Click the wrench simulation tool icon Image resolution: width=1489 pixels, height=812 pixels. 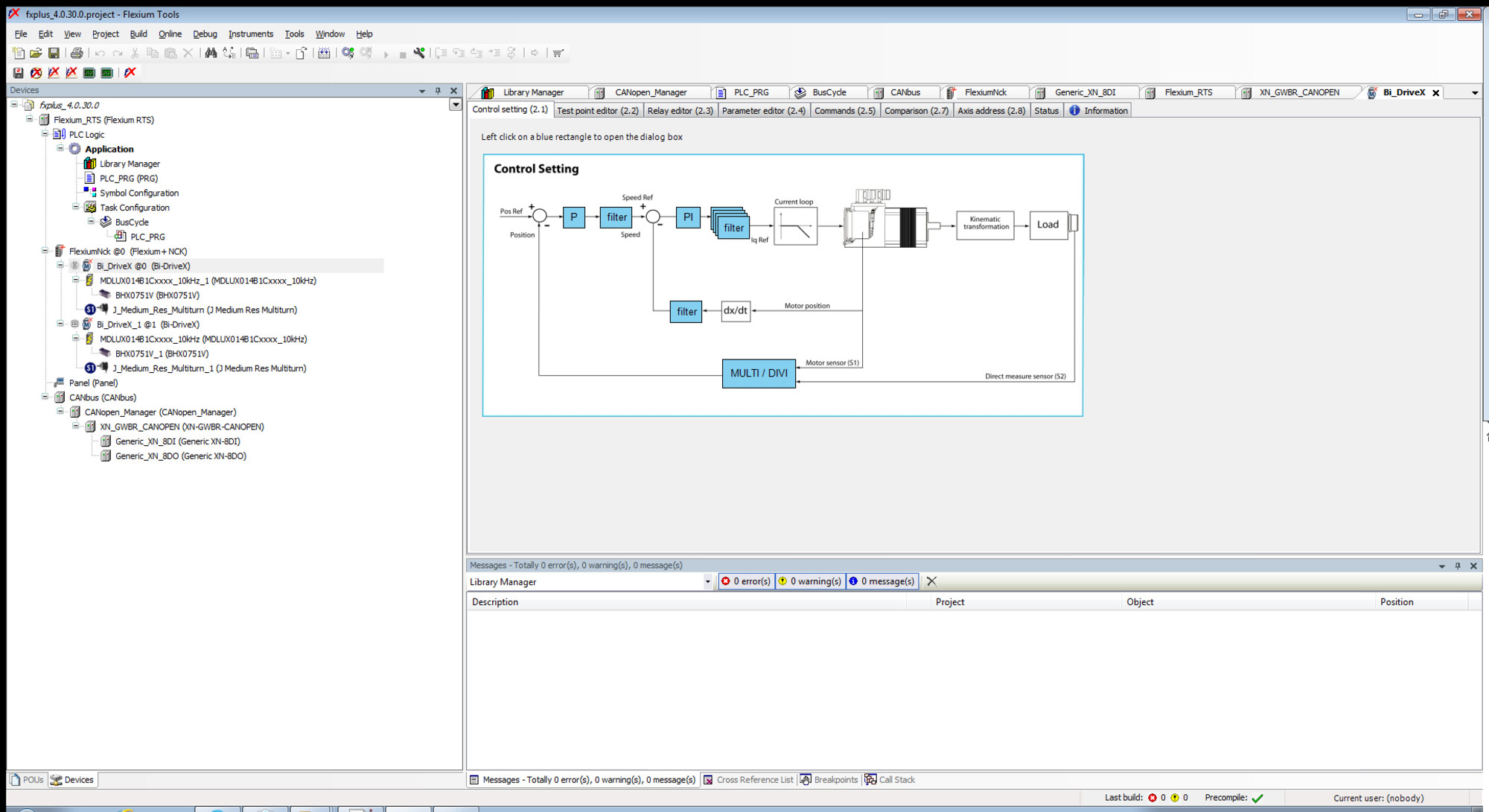(x=419, y=53)
